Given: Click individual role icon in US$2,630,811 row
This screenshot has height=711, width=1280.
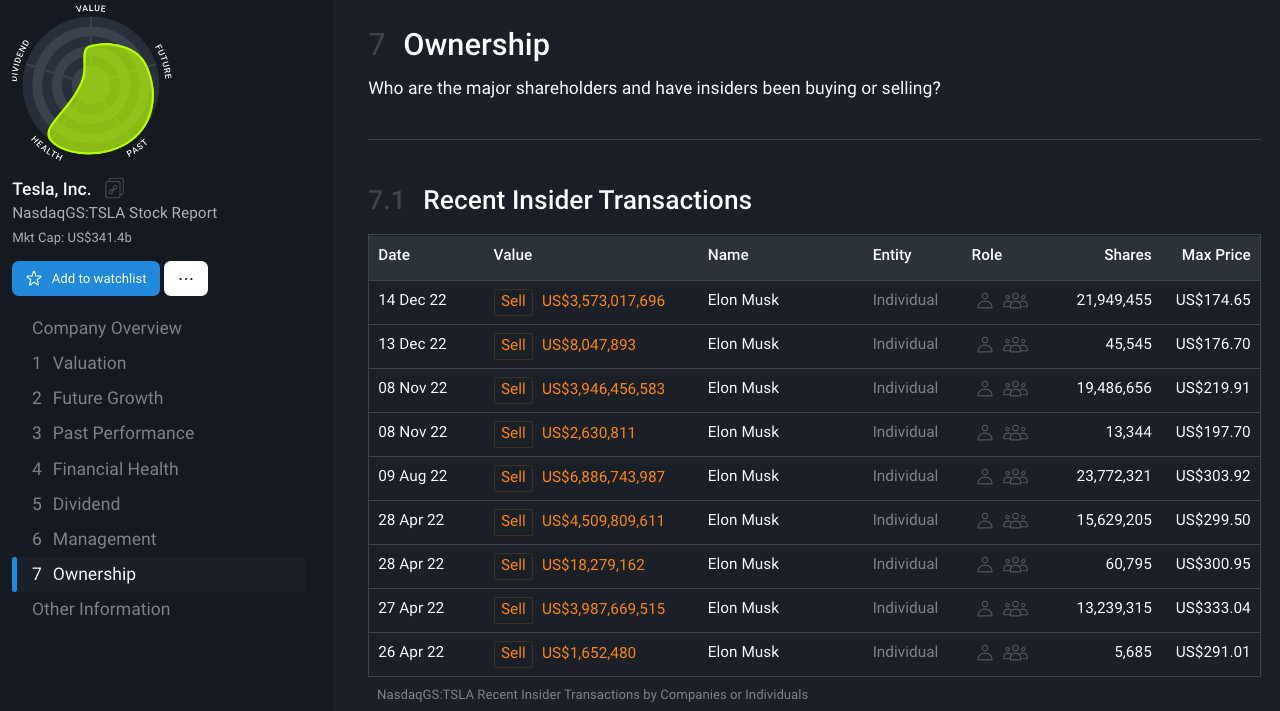Looking at the screenshot, I should click(985, 432).
